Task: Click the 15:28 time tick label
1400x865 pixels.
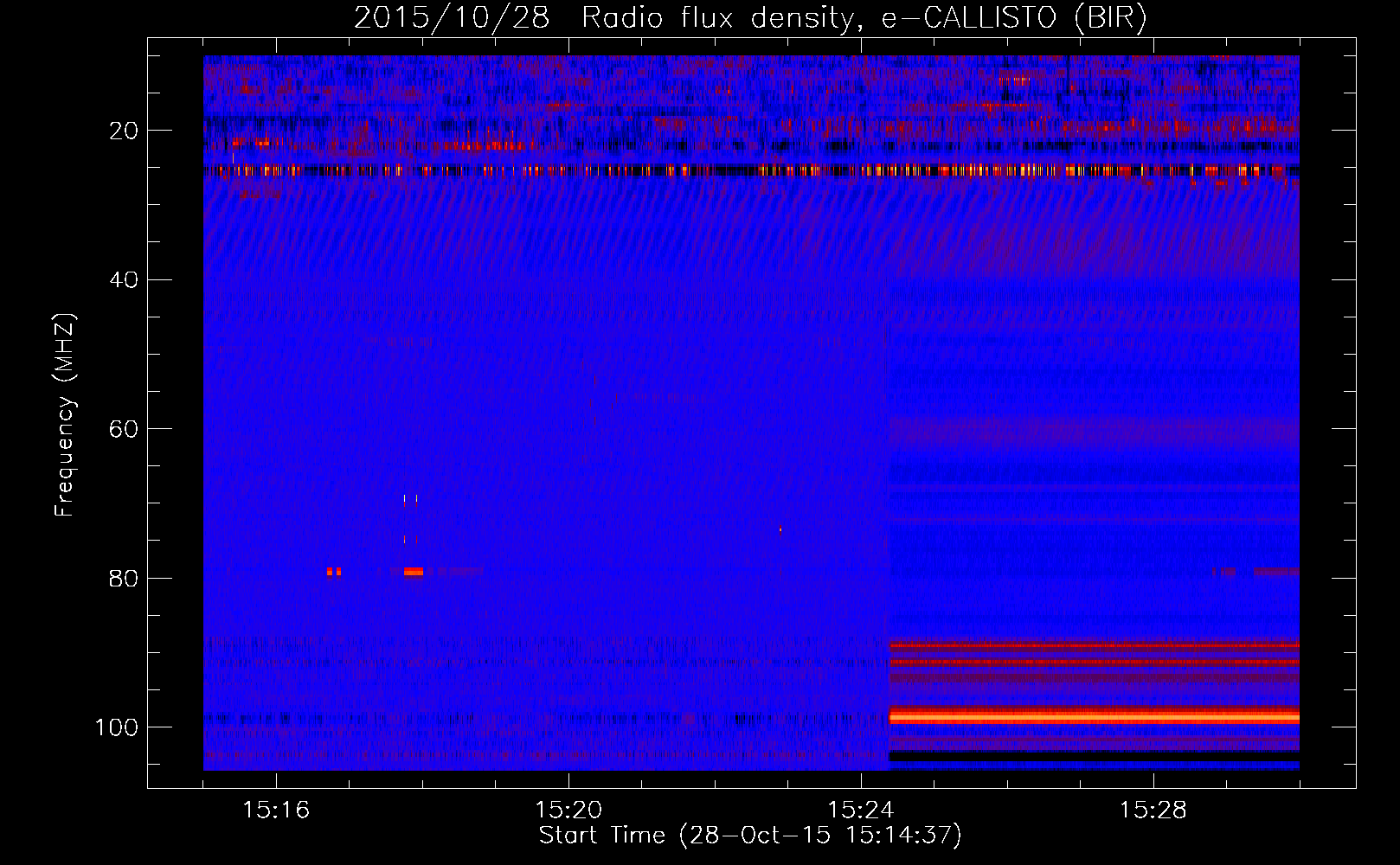Action: click(1153, 810)
